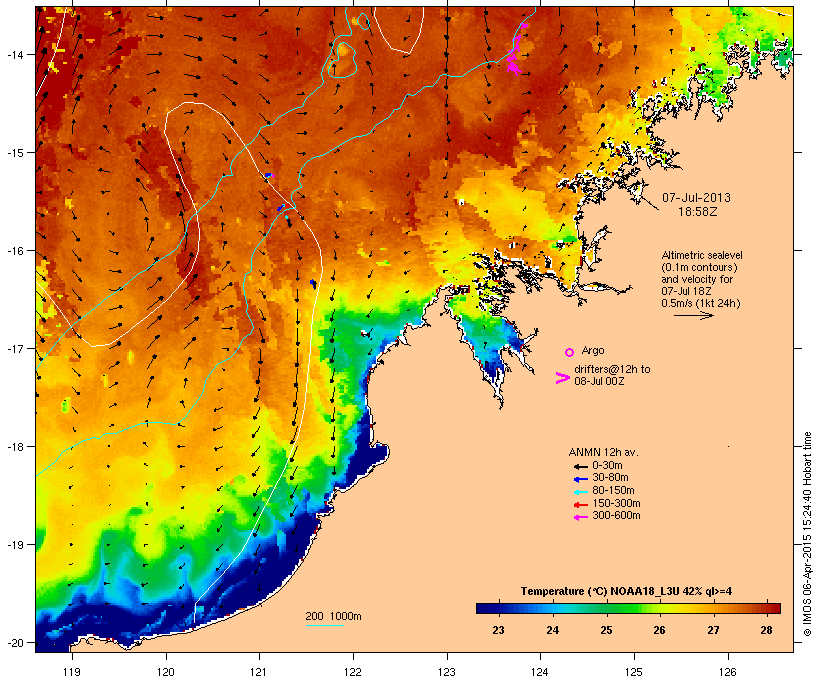Click the IMOS copyright timestamp text
This screenshot has height=680, width=820.
[807, 534]
